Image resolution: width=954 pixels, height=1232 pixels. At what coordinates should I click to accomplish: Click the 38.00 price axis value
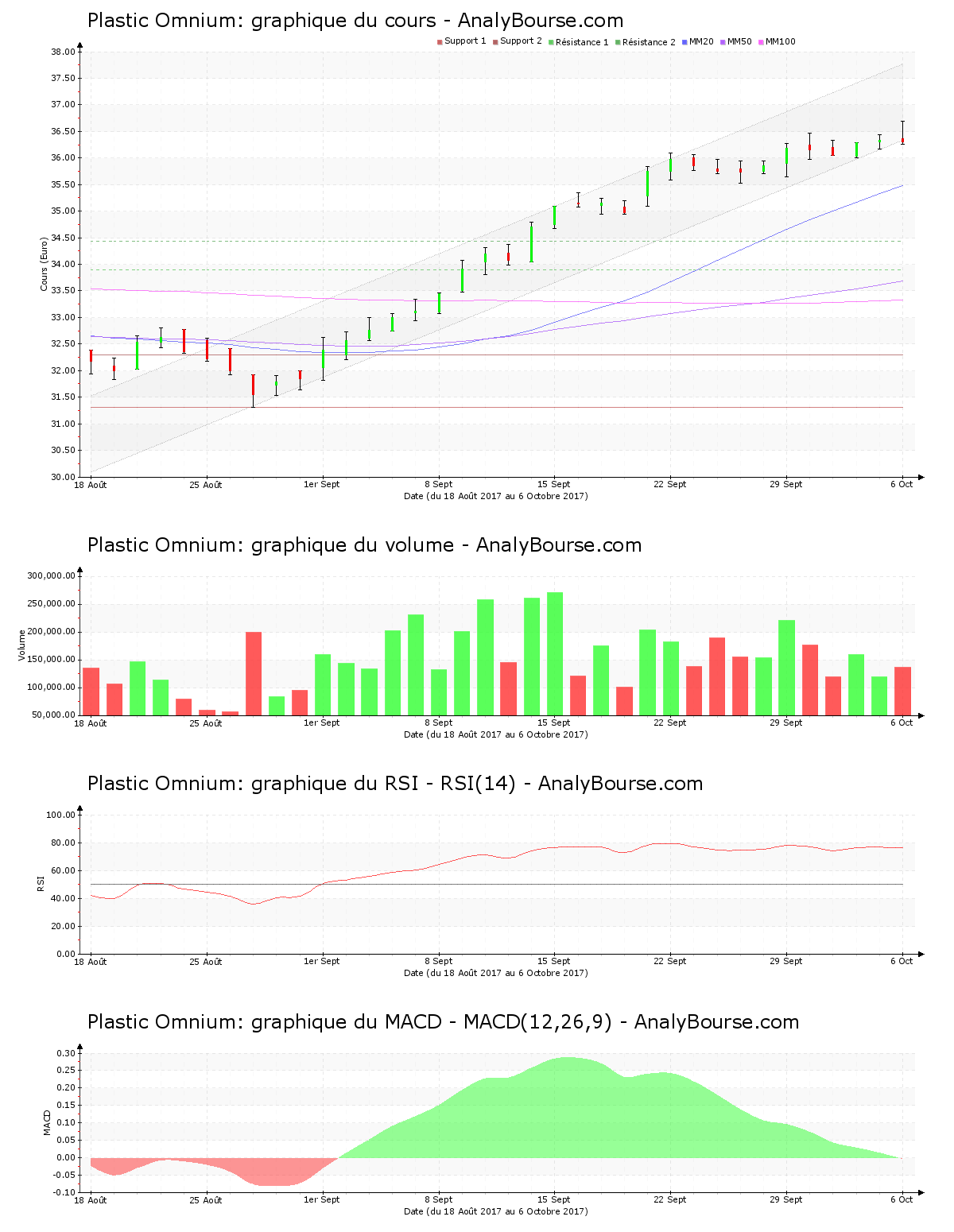coord(63,52)
